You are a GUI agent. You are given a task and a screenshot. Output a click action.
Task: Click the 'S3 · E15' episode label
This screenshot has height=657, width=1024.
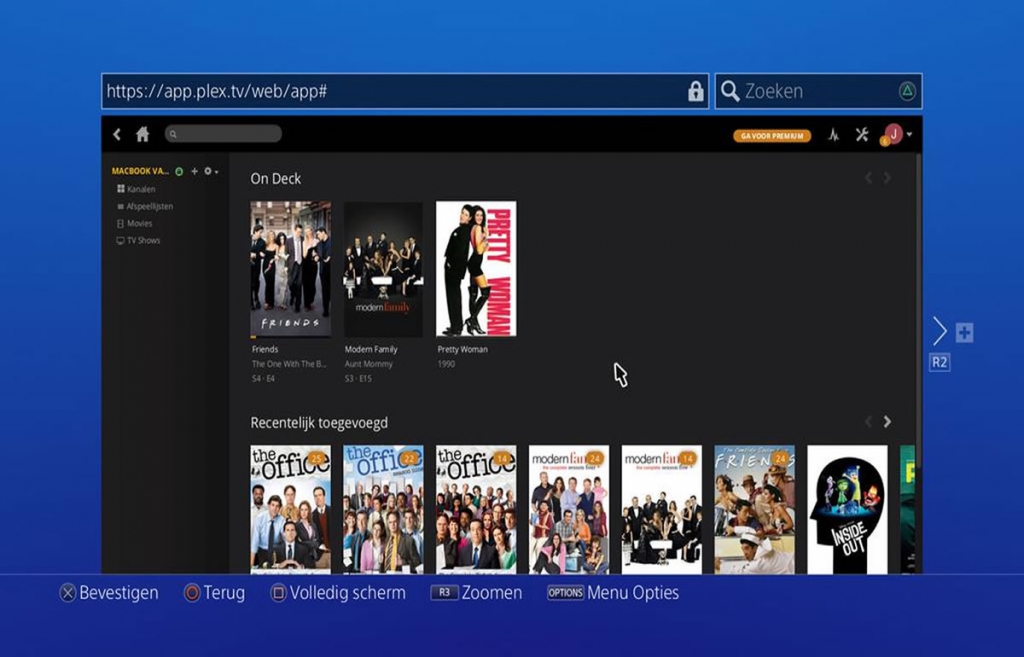click(x=358, y=378)
